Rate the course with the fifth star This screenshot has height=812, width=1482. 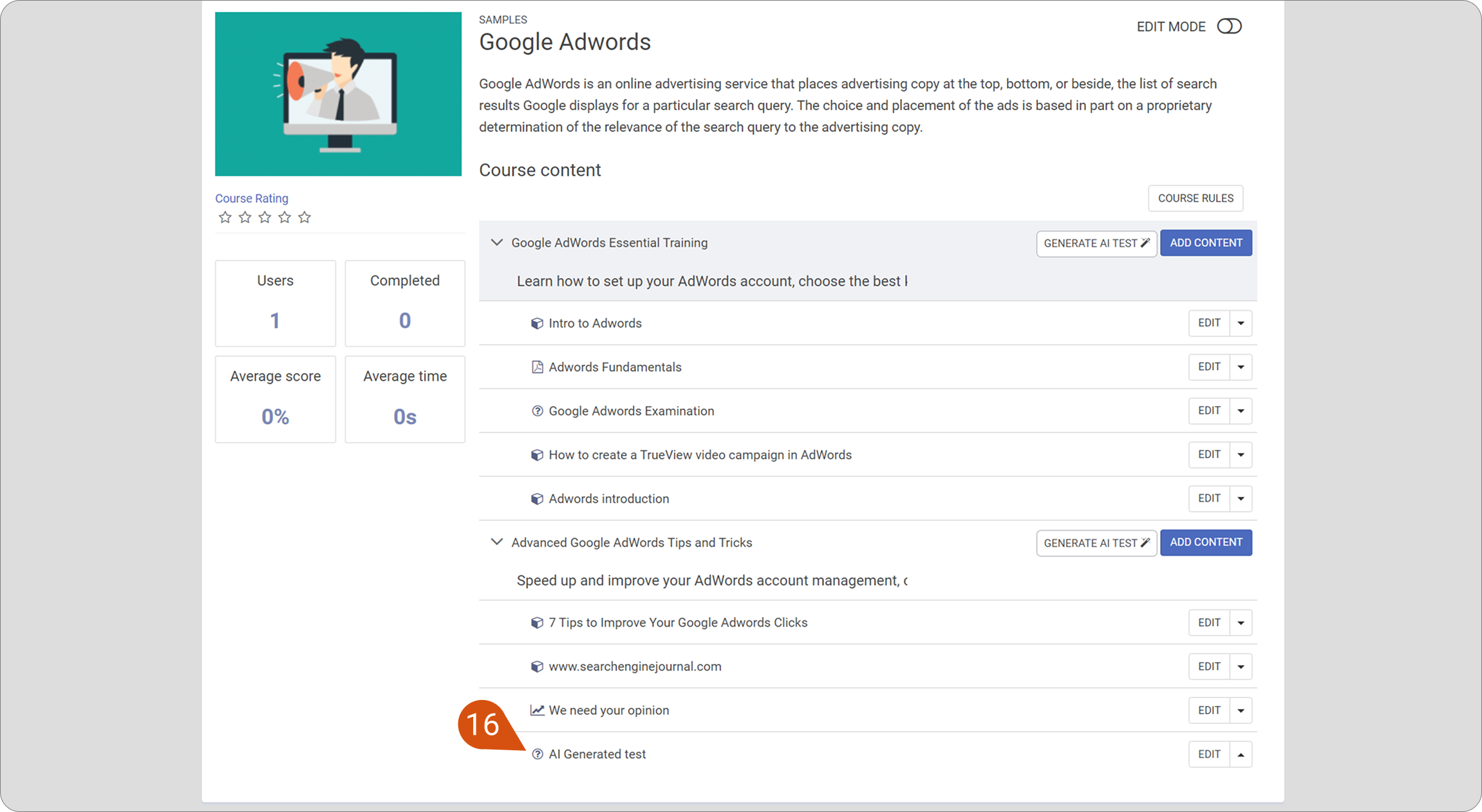[x=305, y=217]
